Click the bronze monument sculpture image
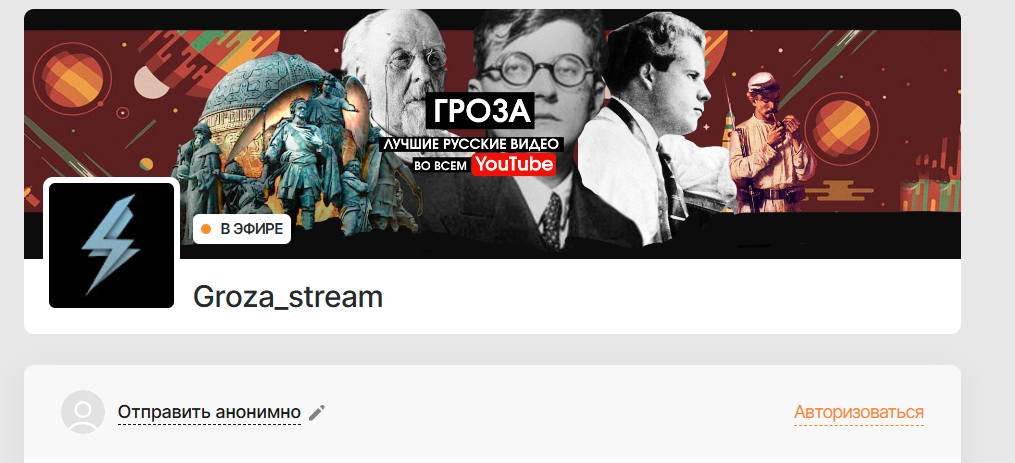The width and height of the screenshot is (1015, 463). (x=272, y=142)
